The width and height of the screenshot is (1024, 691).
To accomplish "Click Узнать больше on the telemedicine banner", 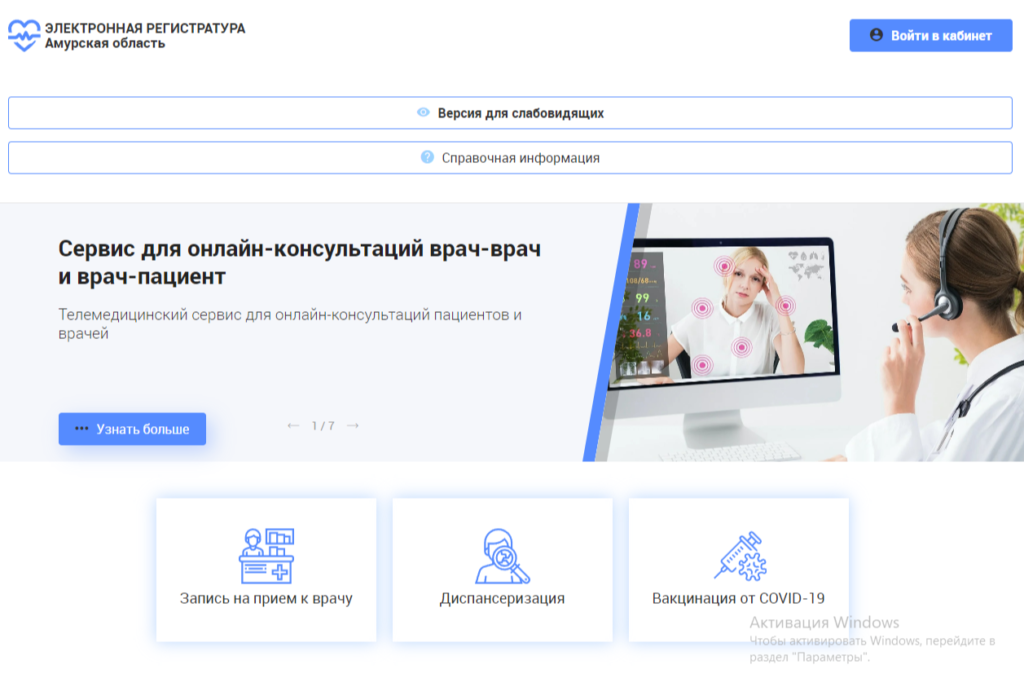I will [132, 428].
